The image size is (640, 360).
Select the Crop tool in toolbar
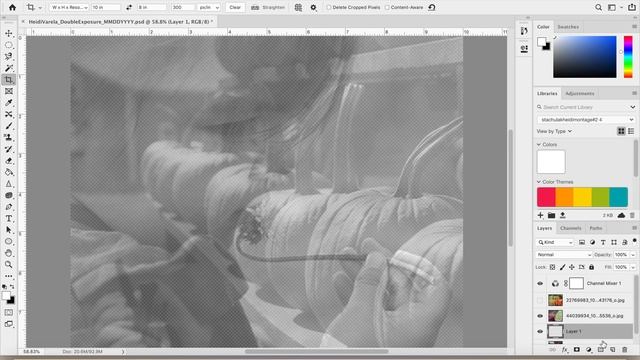pyautogui.click(x=9, y=80)
